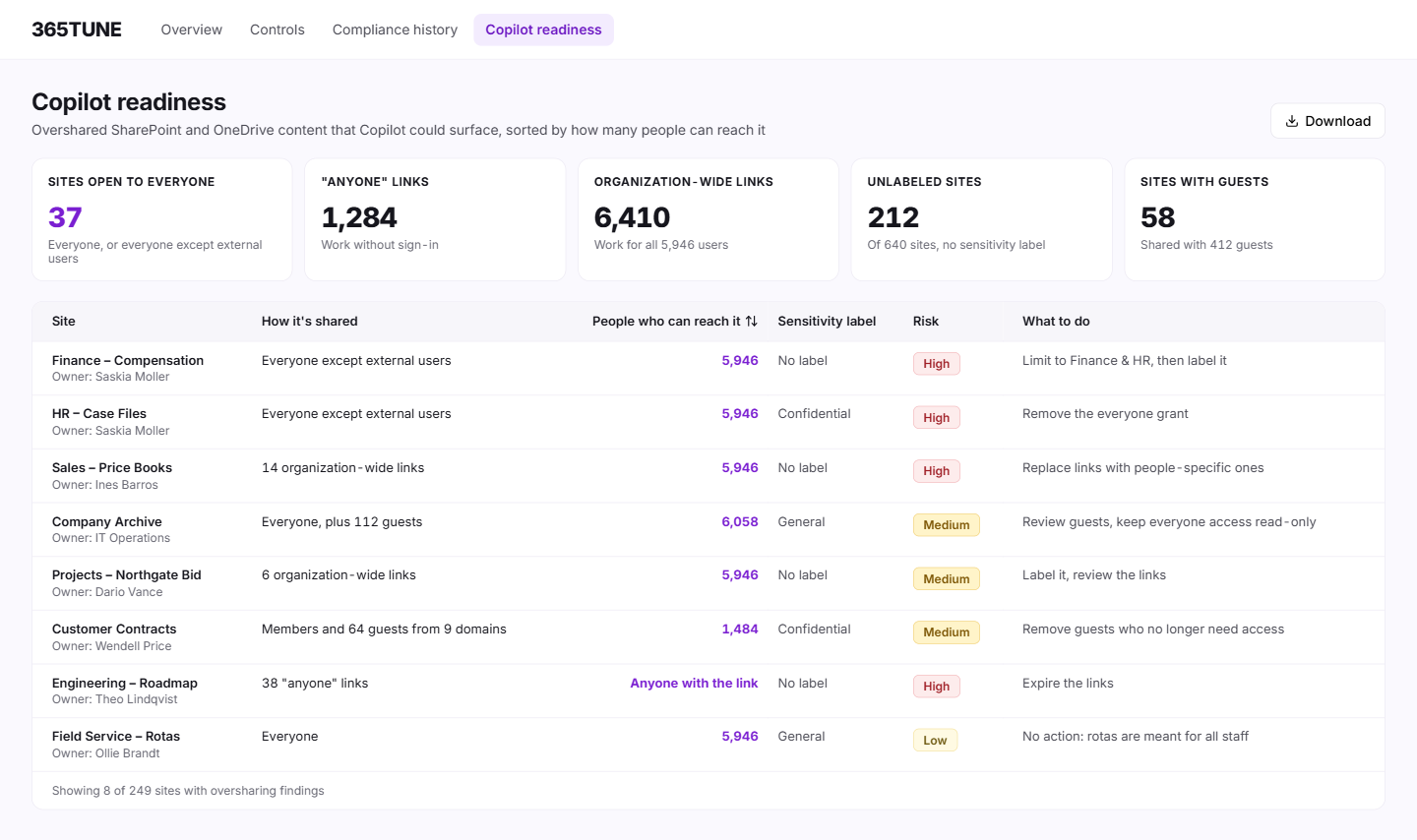This screenshot has height=840, width=1417.
Task: Click the Medium risk badge for Company Archive
Action: click(947, 525)
